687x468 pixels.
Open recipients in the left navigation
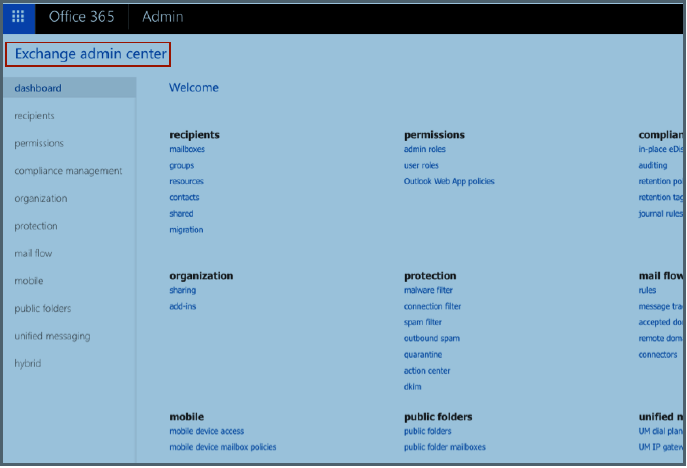pos(34,116)
